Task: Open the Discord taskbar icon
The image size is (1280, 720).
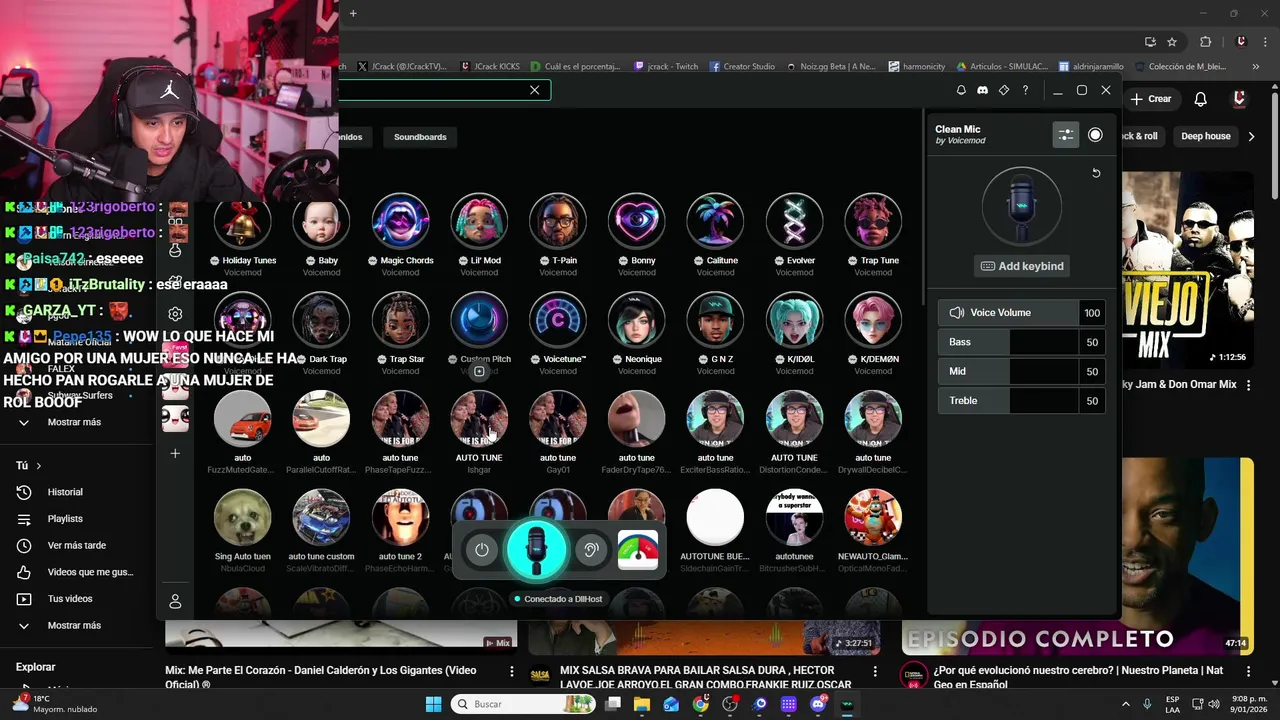Action: pyautogui.click(x=818, y=704)
